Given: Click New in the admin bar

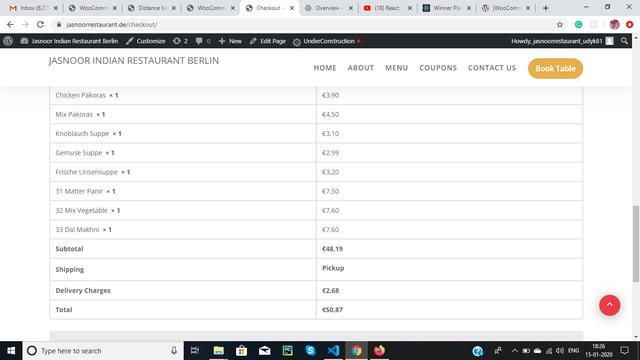Looking at the screenshot, I should click(230, 41).
